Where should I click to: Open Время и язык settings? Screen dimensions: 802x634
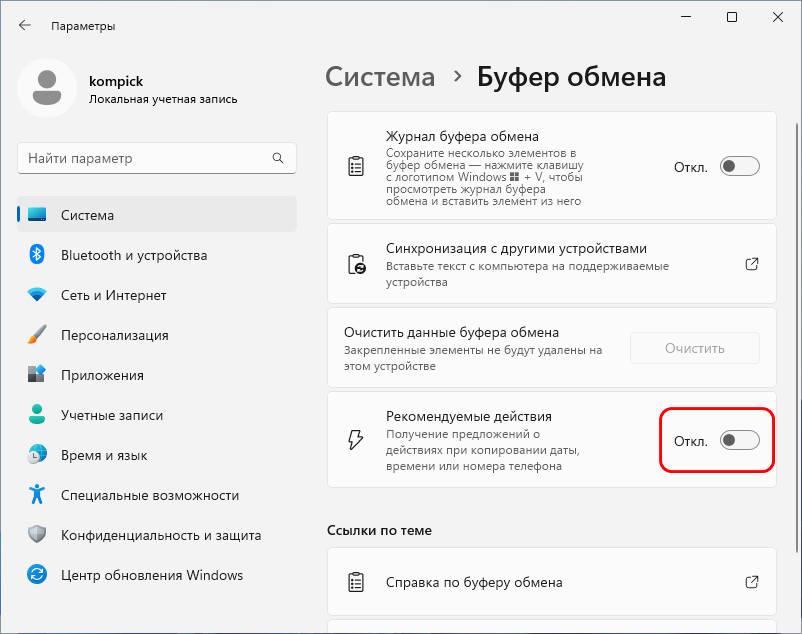(157, 455)
